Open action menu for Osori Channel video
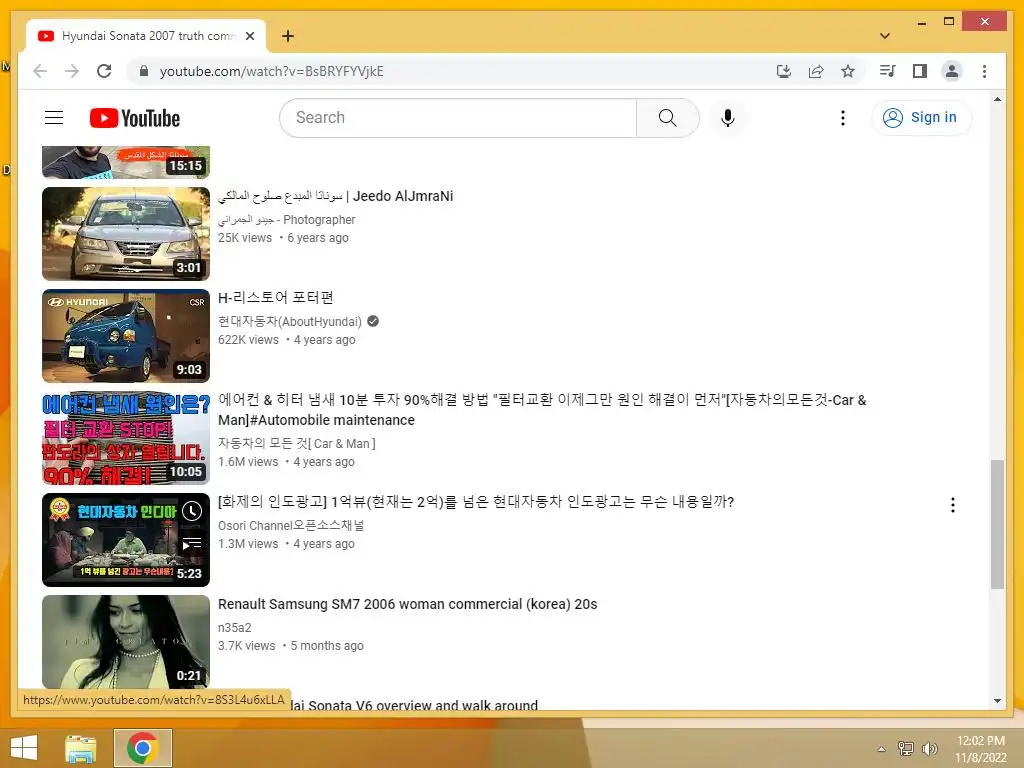The width and height of the screenshot is (1024, 768). (x=953, y=505)
